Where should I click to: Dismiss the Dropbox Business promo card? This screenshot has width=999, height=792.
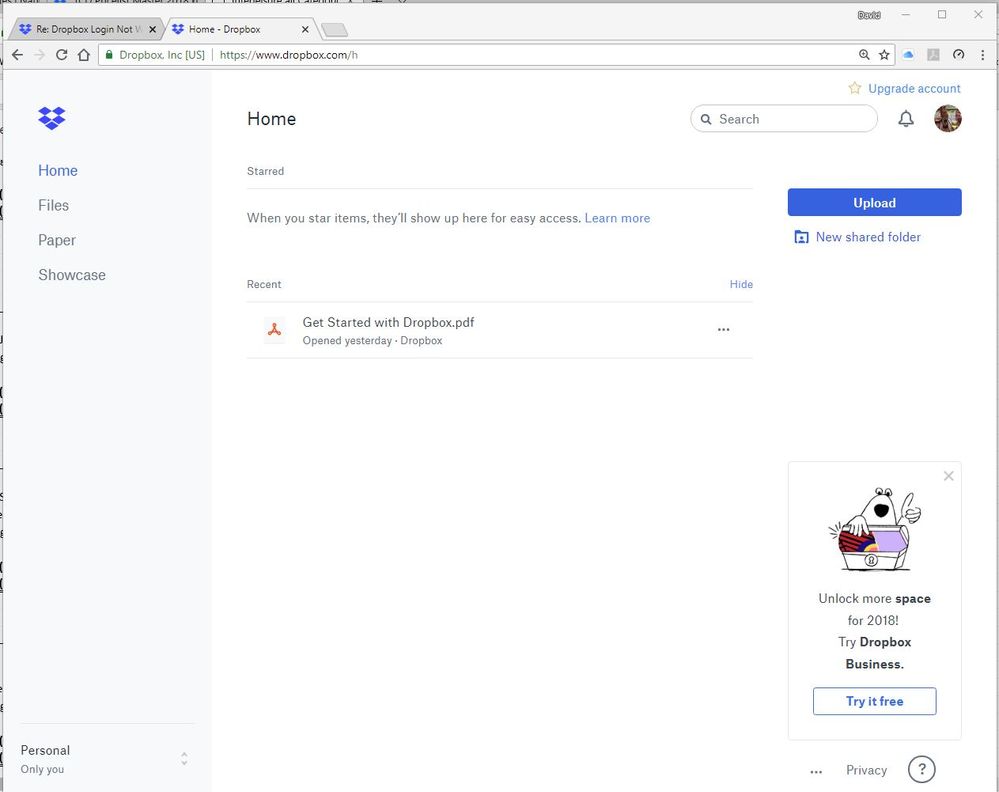pyautogui.click(x=948, y=476)
